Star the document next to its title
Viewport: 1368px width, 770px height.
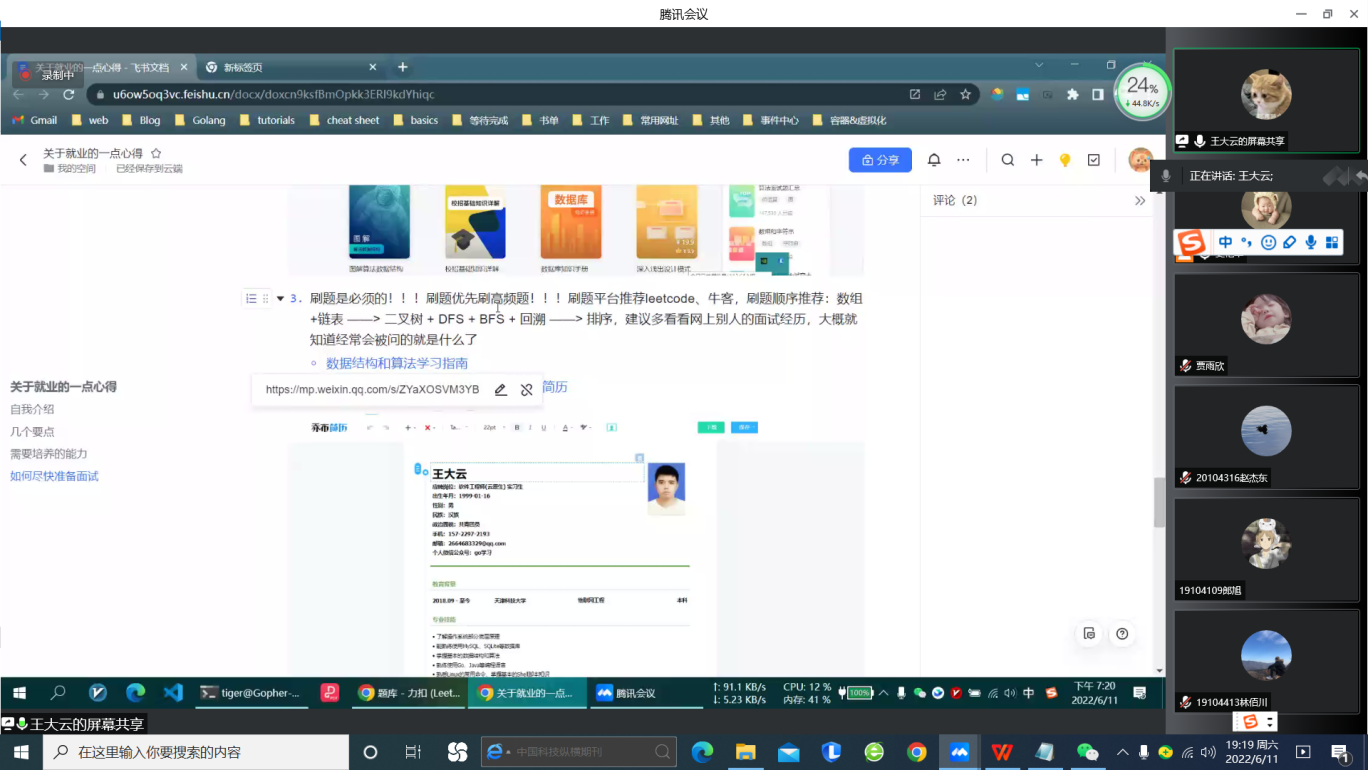156,154
